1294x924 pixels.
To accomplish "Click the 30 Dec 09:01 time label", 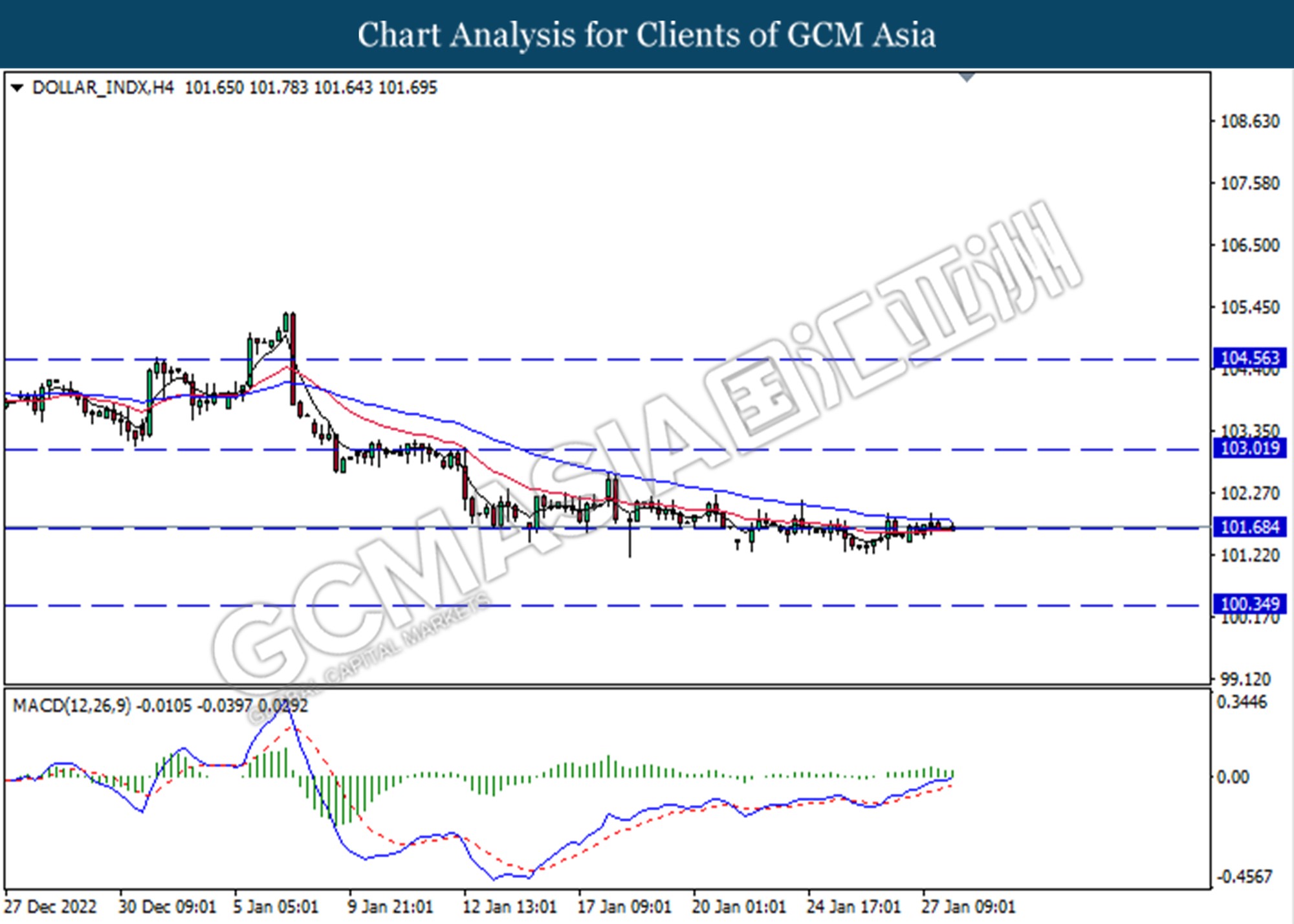I will [167, 907].
